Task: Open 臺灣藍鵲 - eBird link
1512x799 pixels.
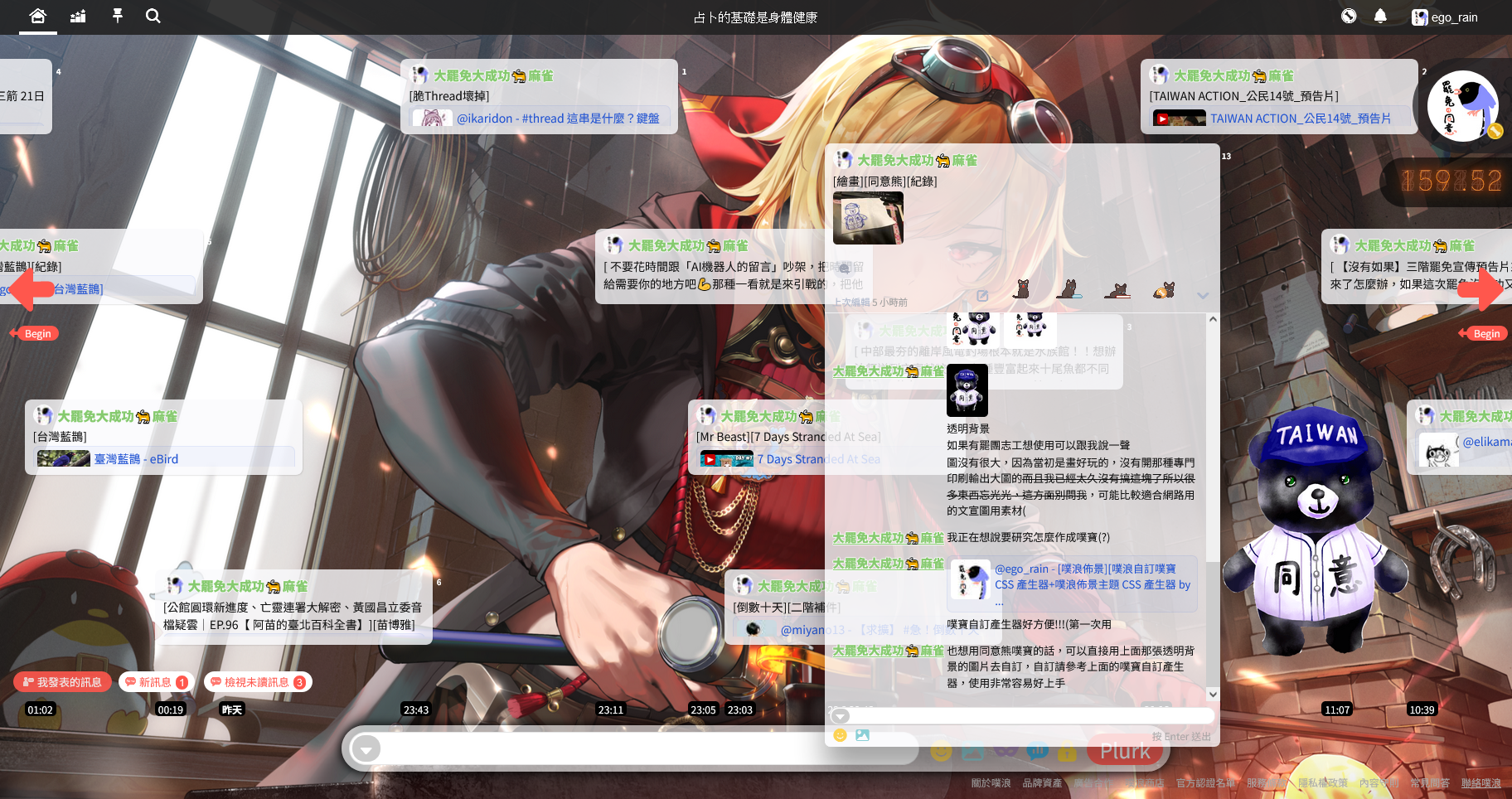Action: pyautogui.click(x=136, y=458)
